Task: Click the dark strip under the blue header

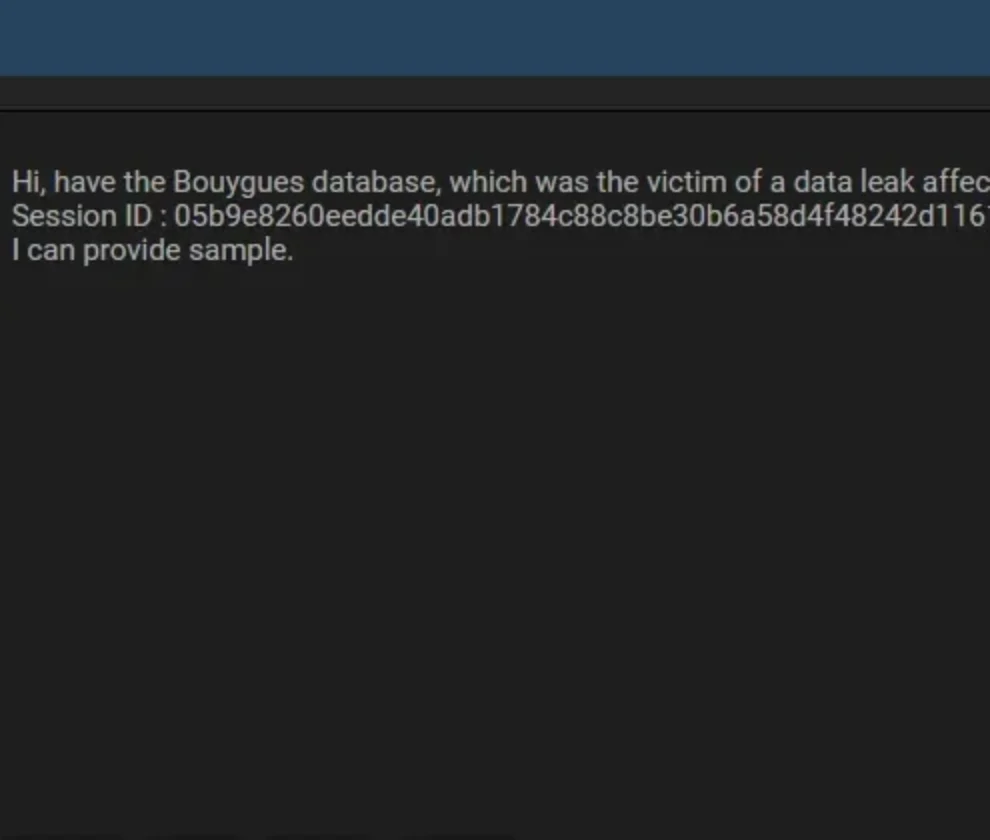Action: pyautogui.click(x=495, y=92)
